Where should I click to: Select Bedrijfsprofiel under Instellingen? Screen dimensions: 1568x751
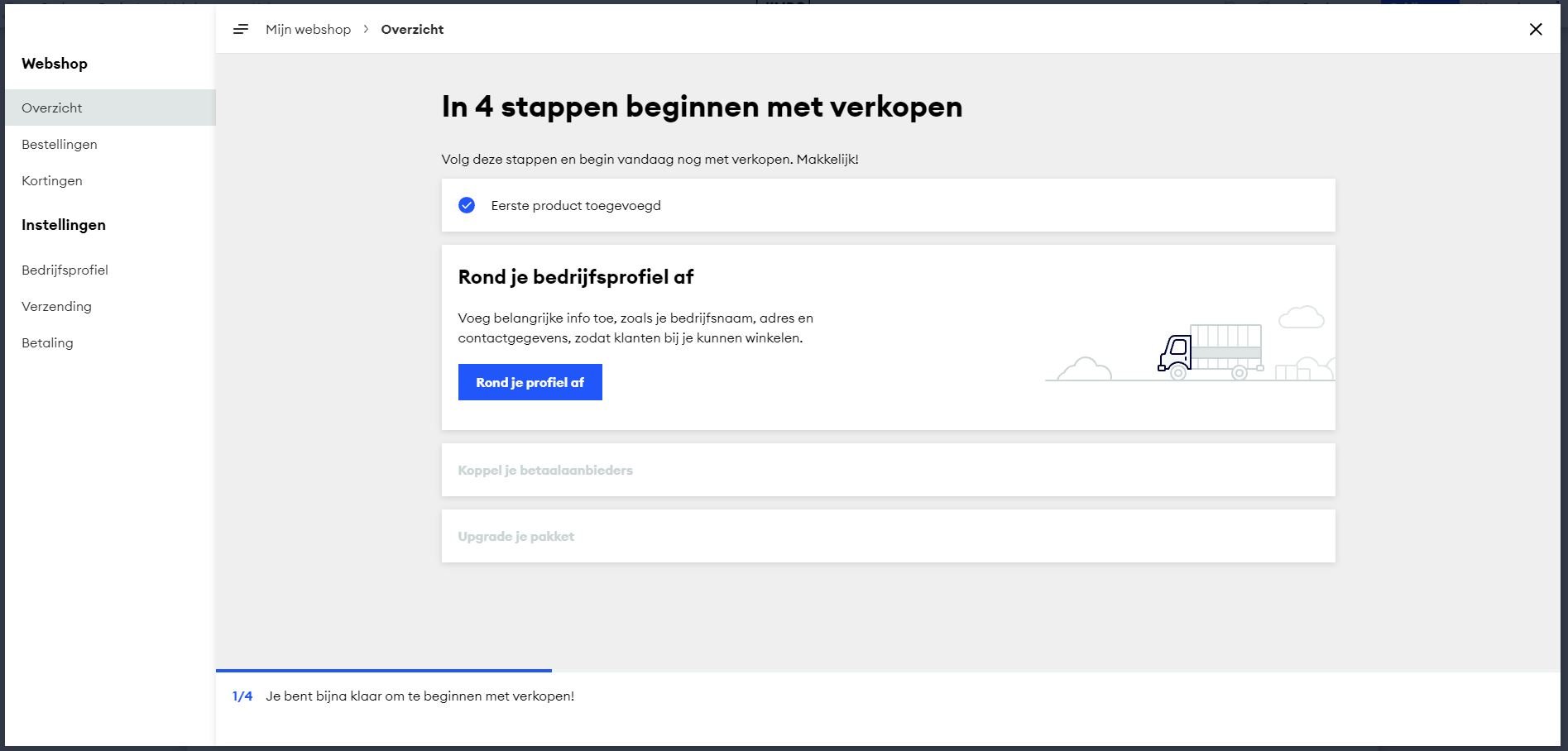[x=65, y=270]
